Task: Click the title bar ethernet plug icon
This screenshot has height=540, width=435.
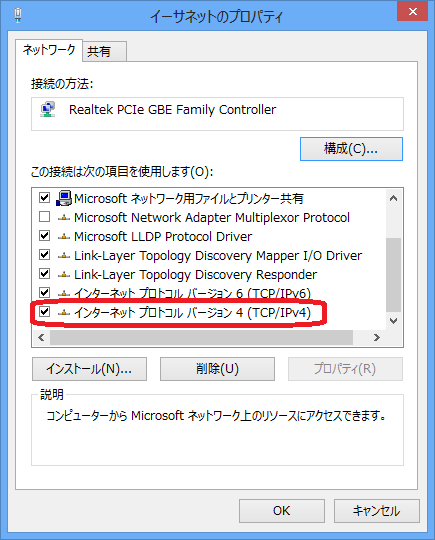Action: point(18,15)
